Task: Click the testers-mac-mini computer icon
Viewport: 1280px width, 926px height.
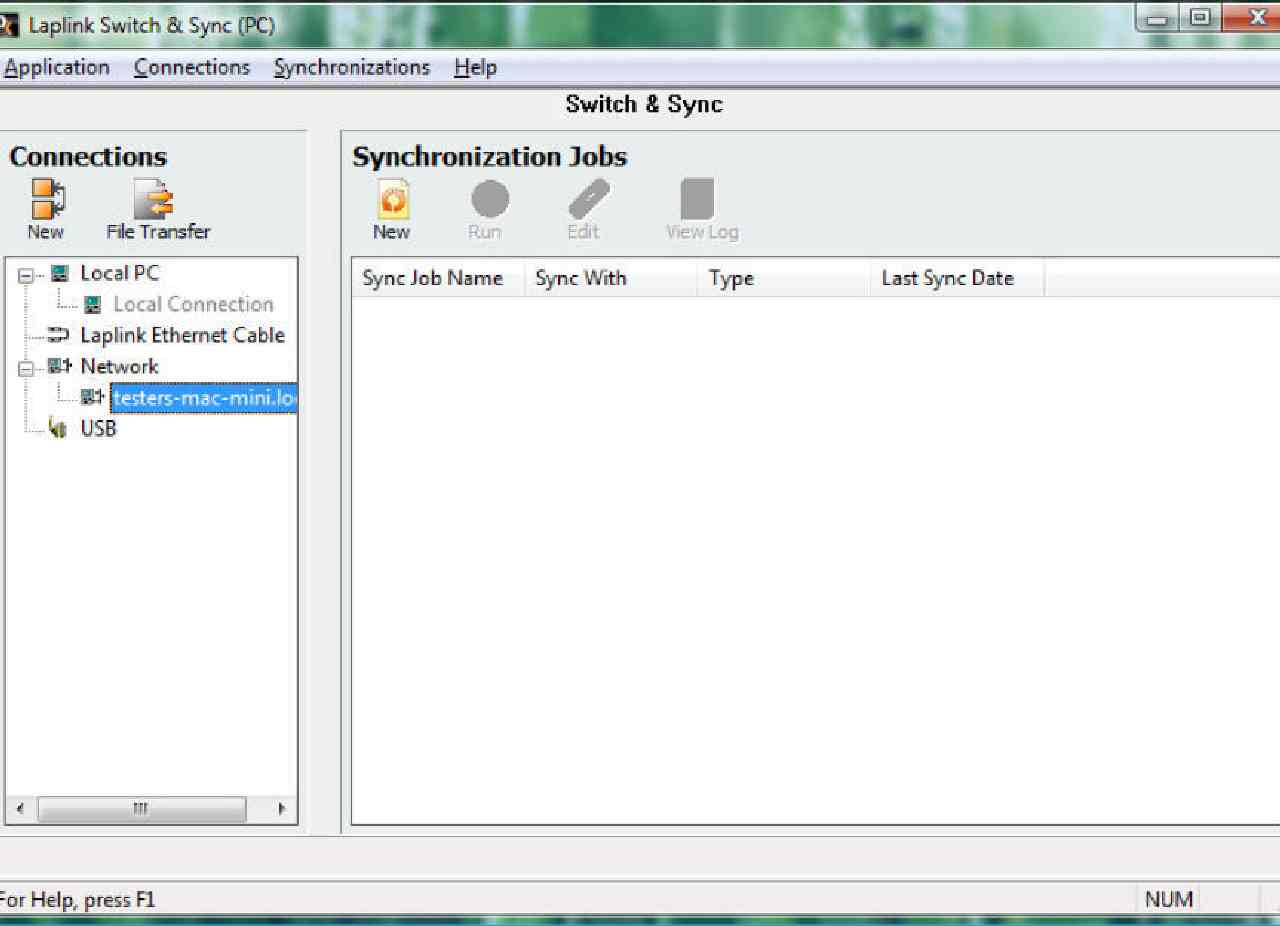Action: tap(93, 398)
